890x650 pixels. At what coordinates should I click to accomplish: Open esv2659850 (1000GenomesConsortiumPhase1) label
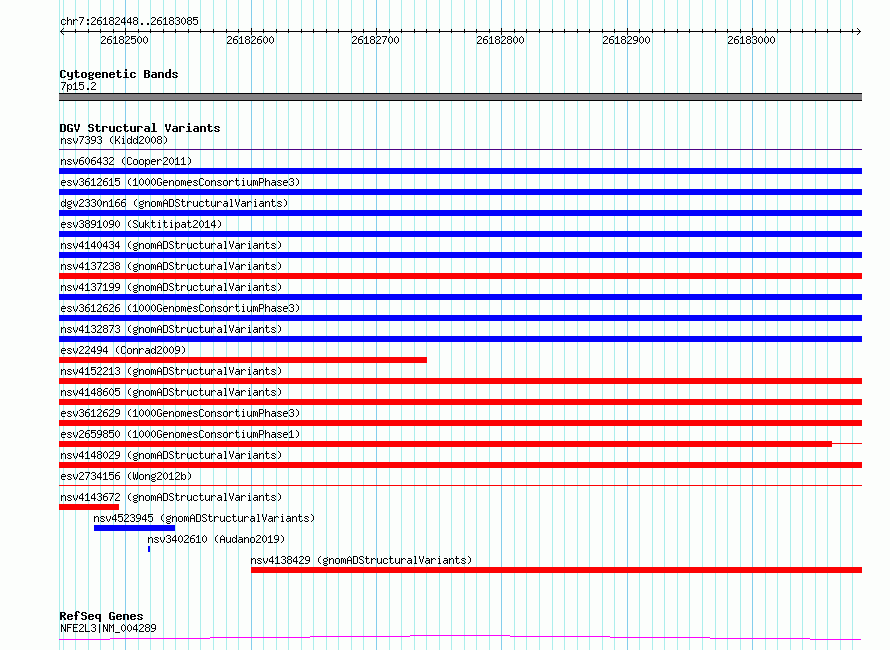click(180, 434)
